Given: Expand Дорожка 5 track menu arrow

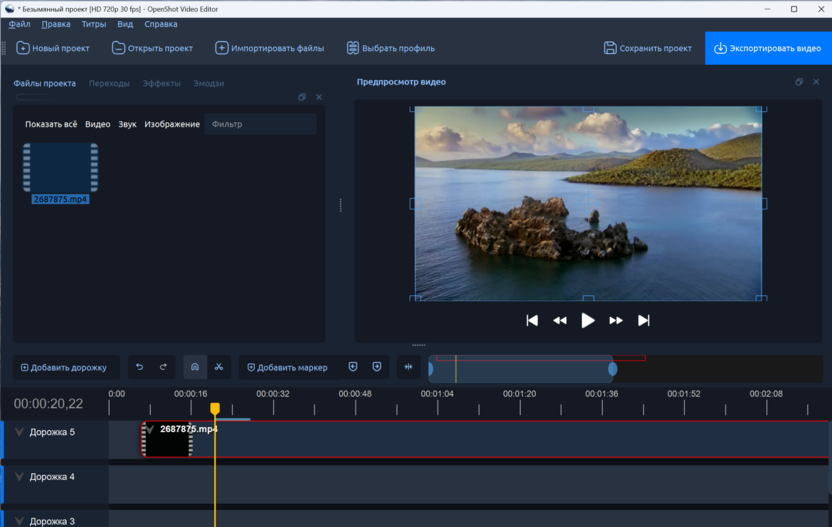Looking at the screenshot, I should tap(19, 432).
